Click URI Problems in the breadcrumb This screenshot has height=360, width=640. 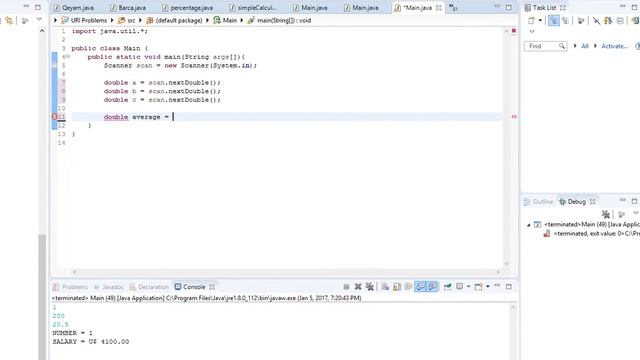(x=89, y=20)
